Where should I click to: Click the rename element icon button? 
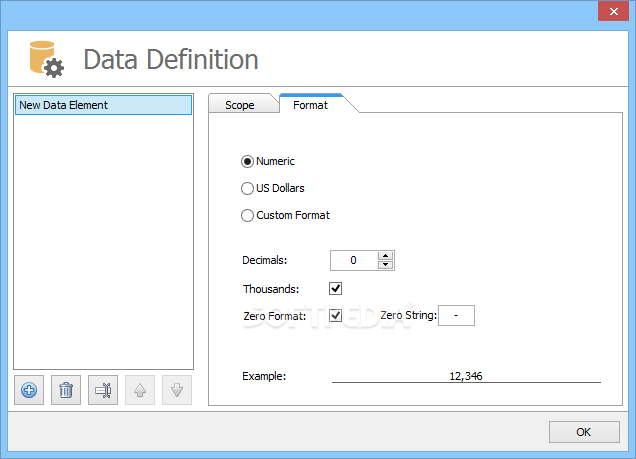pos(103,390)
